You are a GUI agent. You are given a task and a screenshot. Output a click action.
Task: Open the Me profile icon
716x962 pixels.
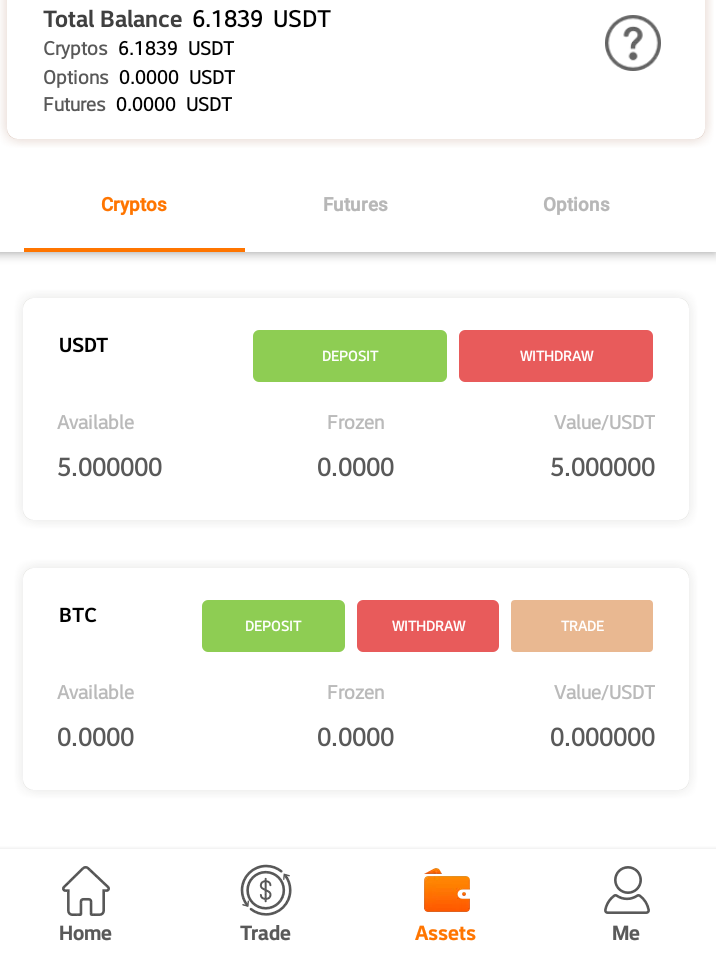[x=626, y=890]
